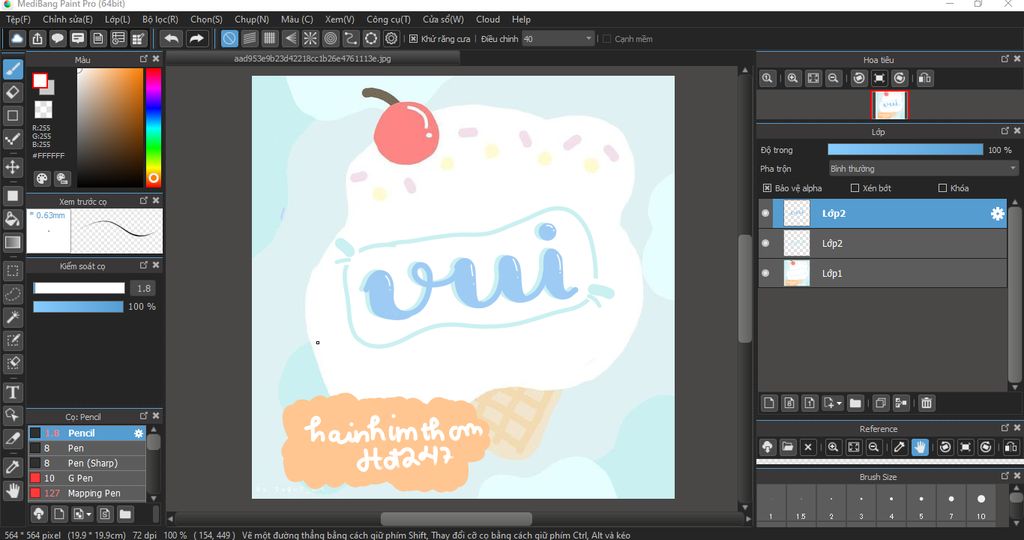Select the Move tool
1024x540 pixels.
(x=12, y=167)
